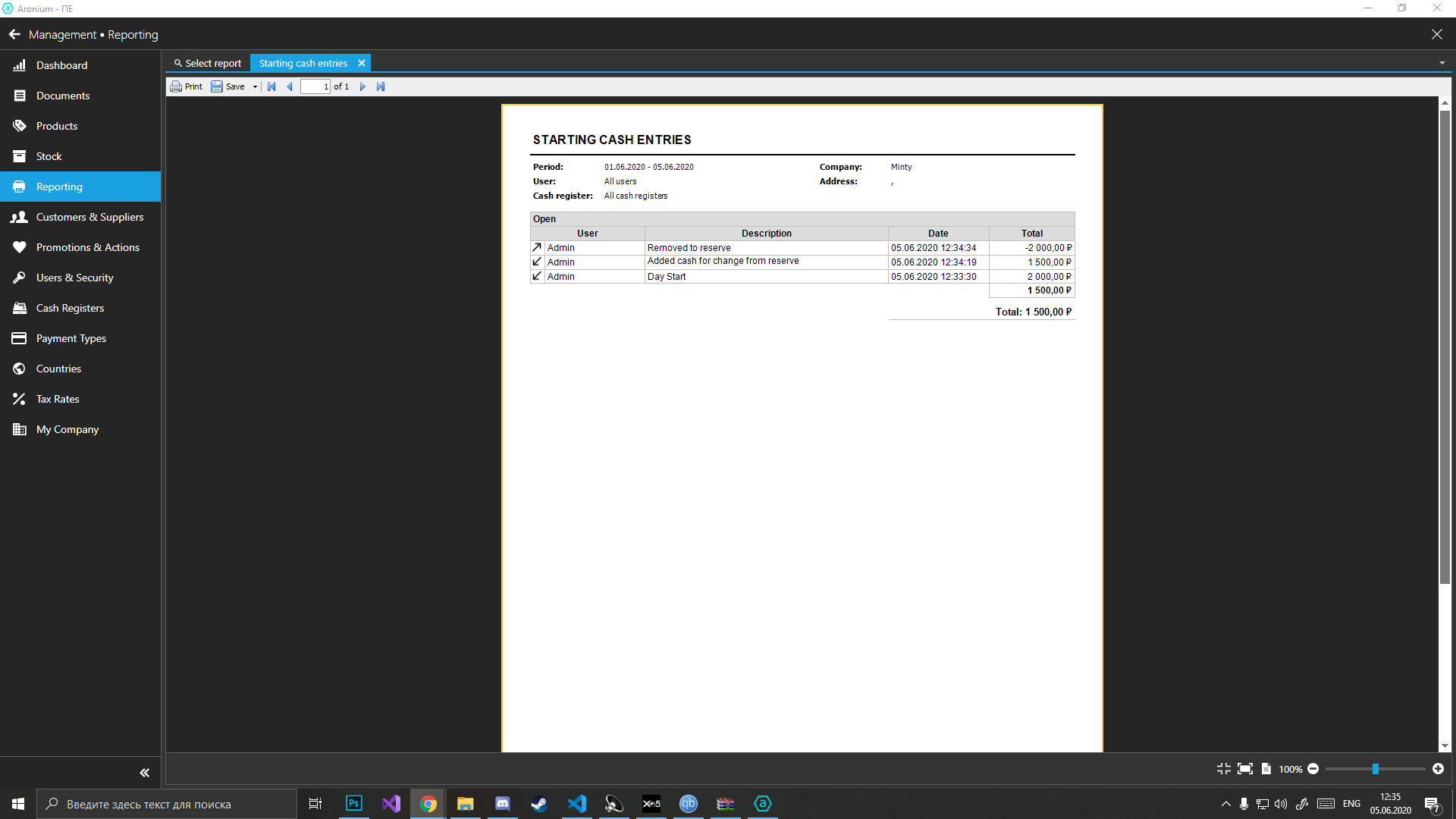
Task: Click the zoom out minus icon
Action: tap(1313, 769)
